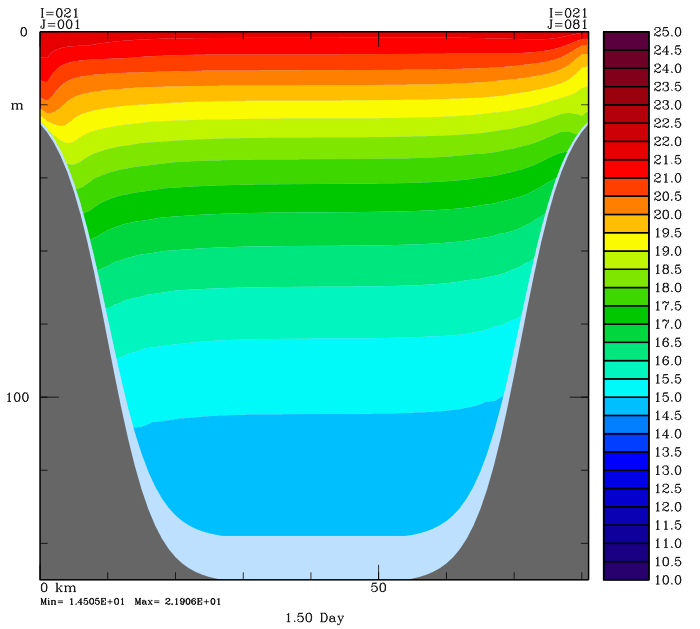Select the 21.0 bright red colorbar swatch
Screen dimensions: 700x629
626,169
